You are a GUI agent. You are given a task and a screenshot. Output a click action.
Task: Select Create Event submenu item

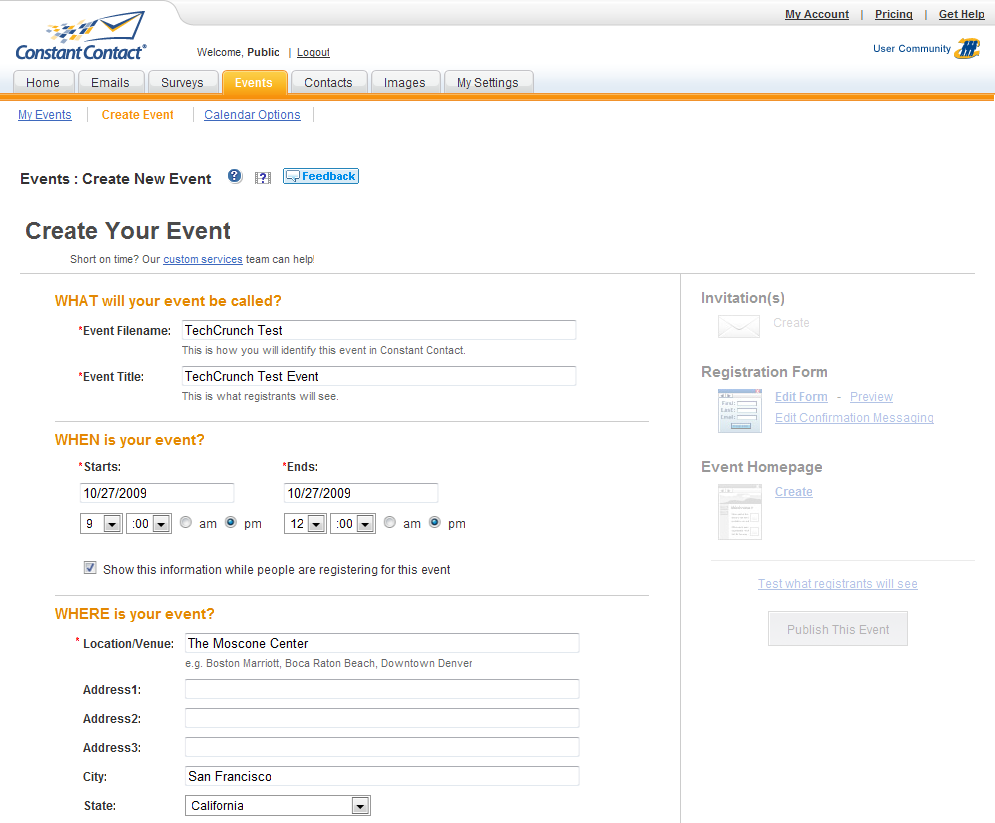(x=138, y=115)
